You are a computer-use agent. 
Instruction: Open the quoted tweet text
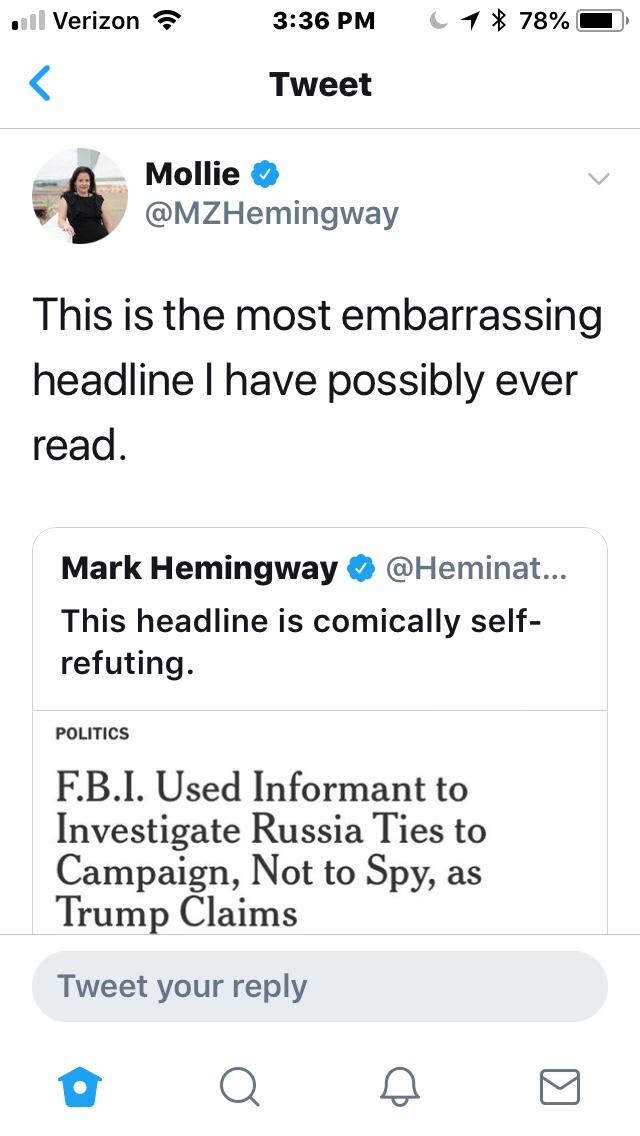pos(300,642)
